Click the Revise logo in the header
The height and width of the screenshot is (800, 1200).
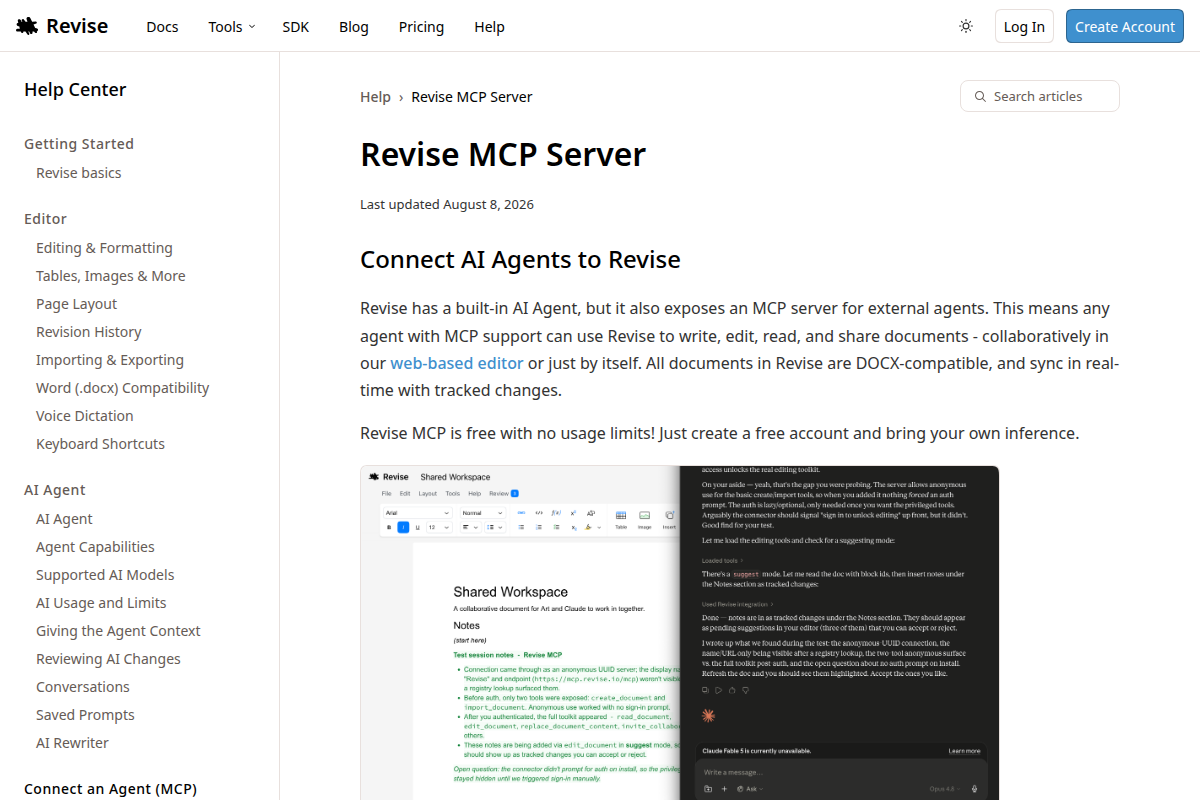[x=62, y=26]
